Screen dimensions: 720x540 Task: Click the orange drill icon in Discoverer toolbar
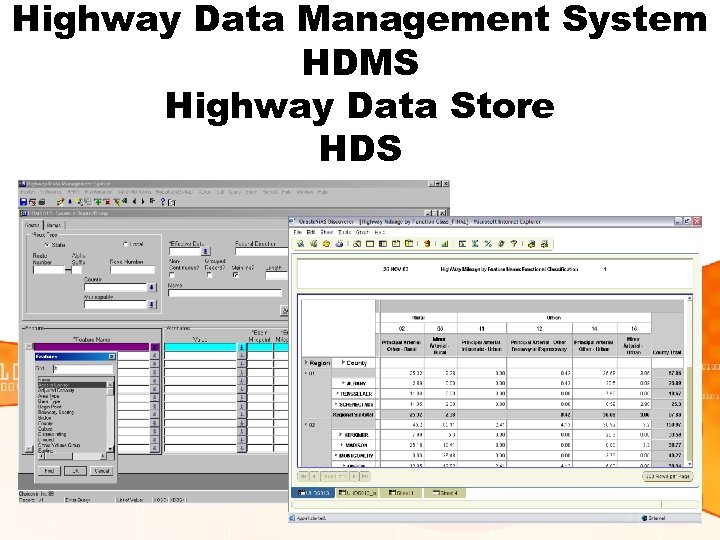[x=427, y=244]
